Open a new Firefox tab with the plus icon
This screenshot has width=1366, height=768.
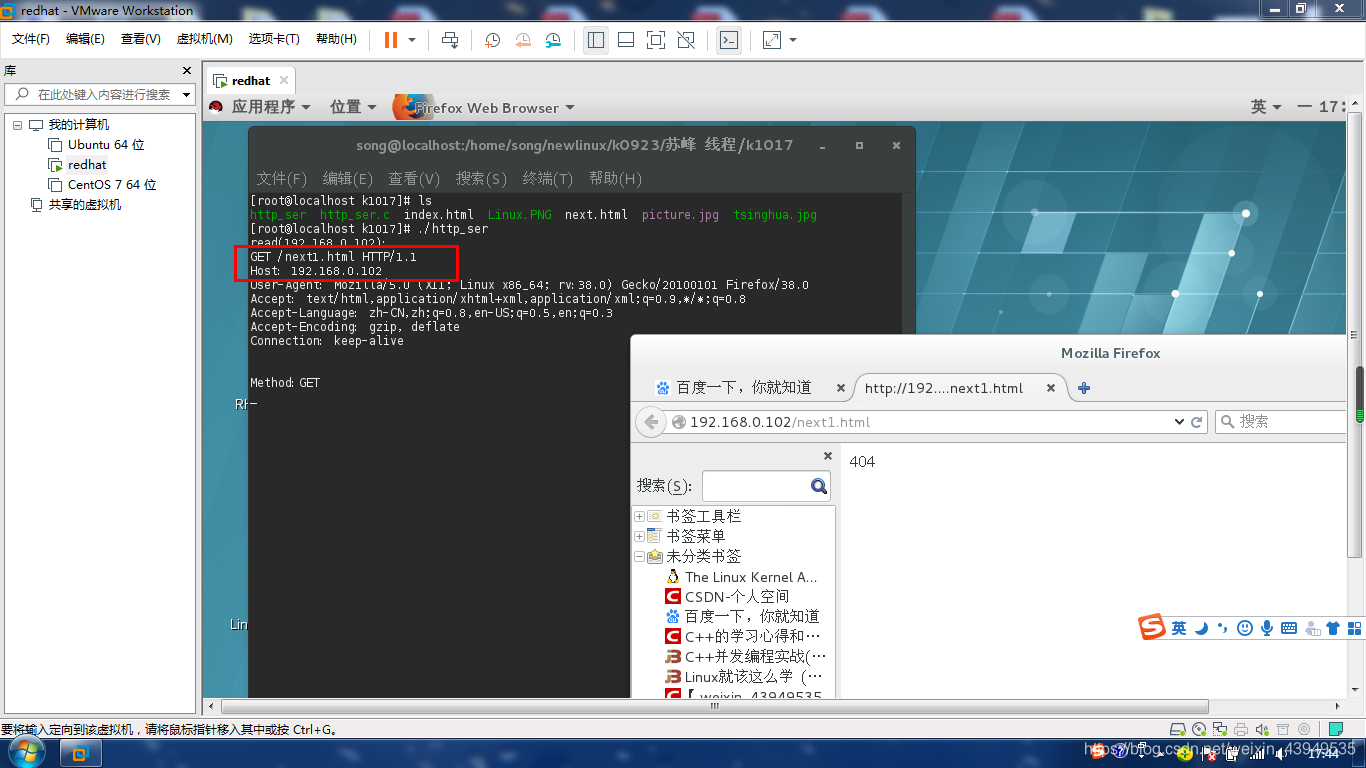1083,388
